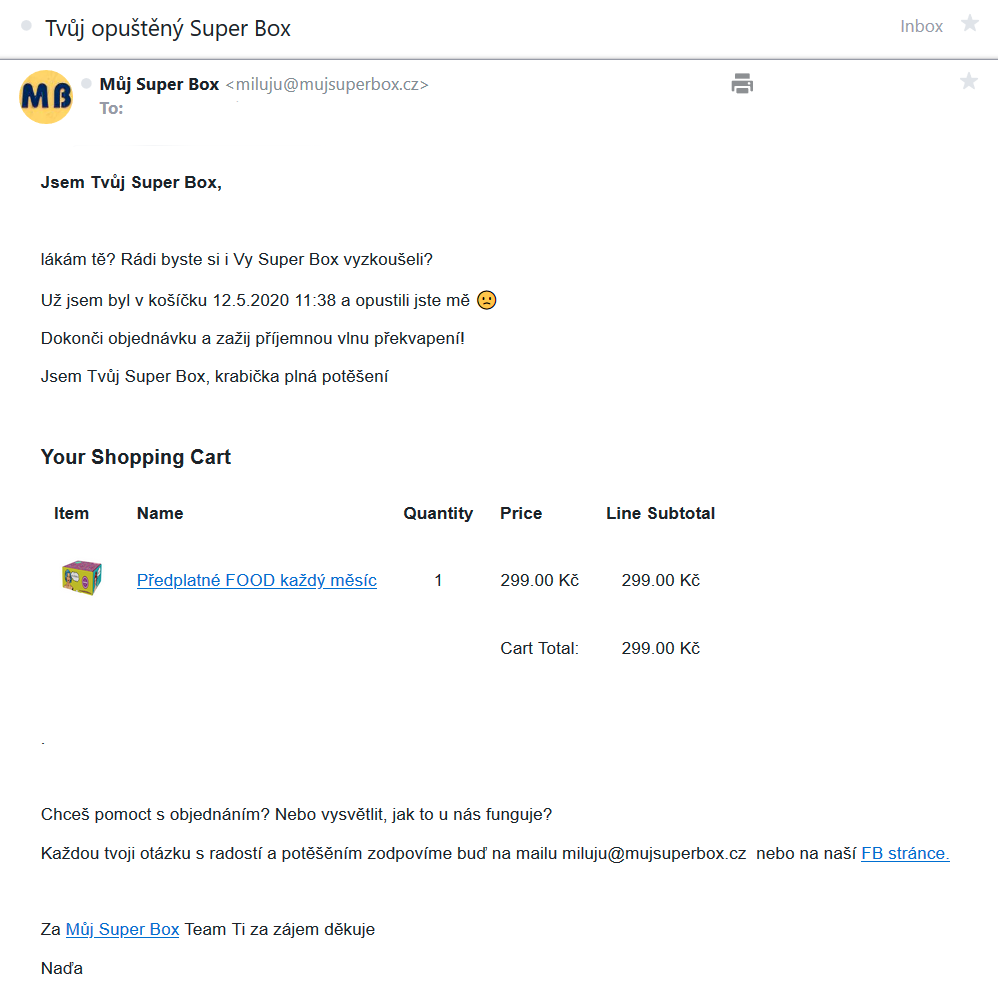Click the sad face emoji
The image size is (998, 994).
pos(486,300)
